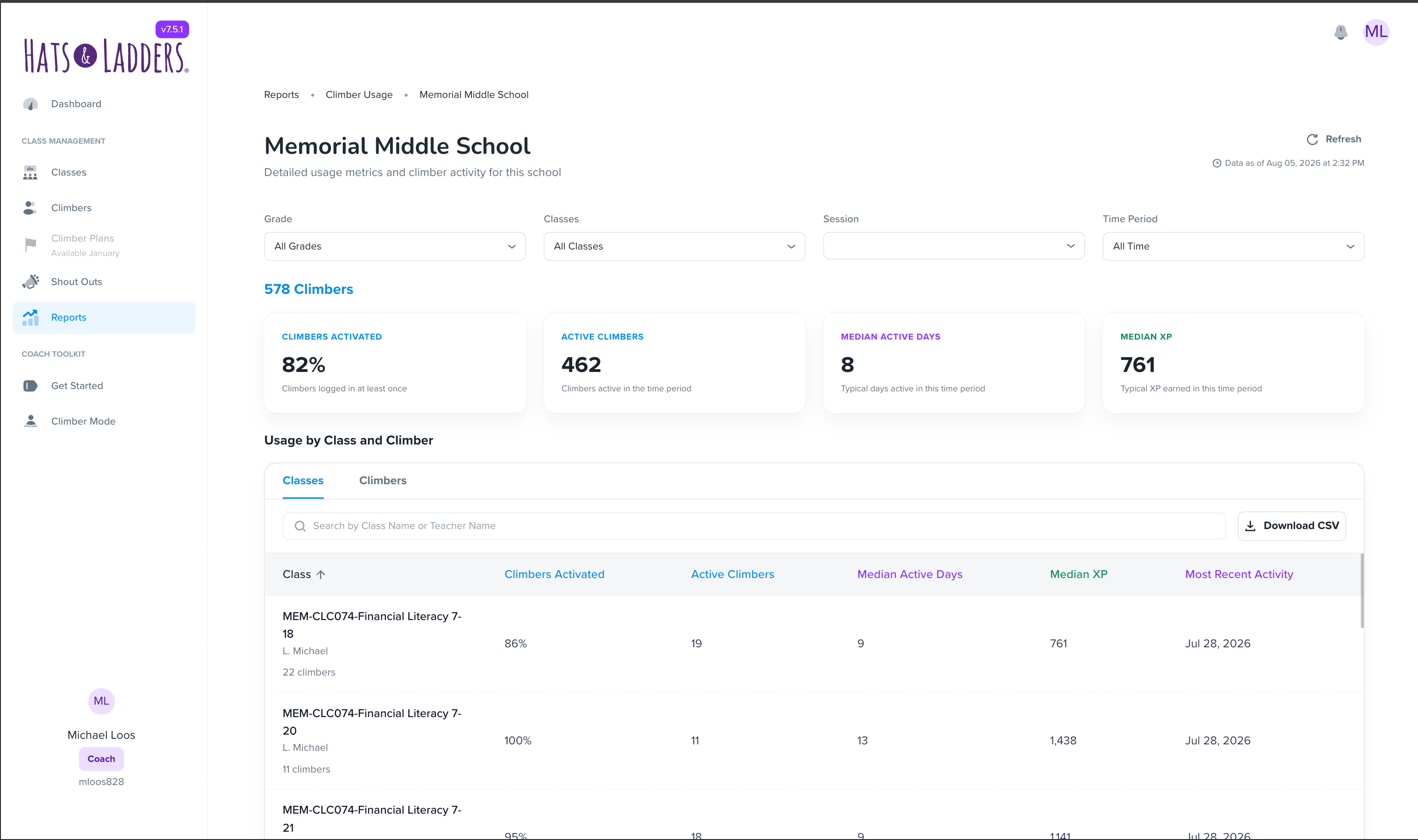The width and height of the screenshot is (1418, 840).
Task: Click the chevron in the All Classes box
Action: [791, 247]
